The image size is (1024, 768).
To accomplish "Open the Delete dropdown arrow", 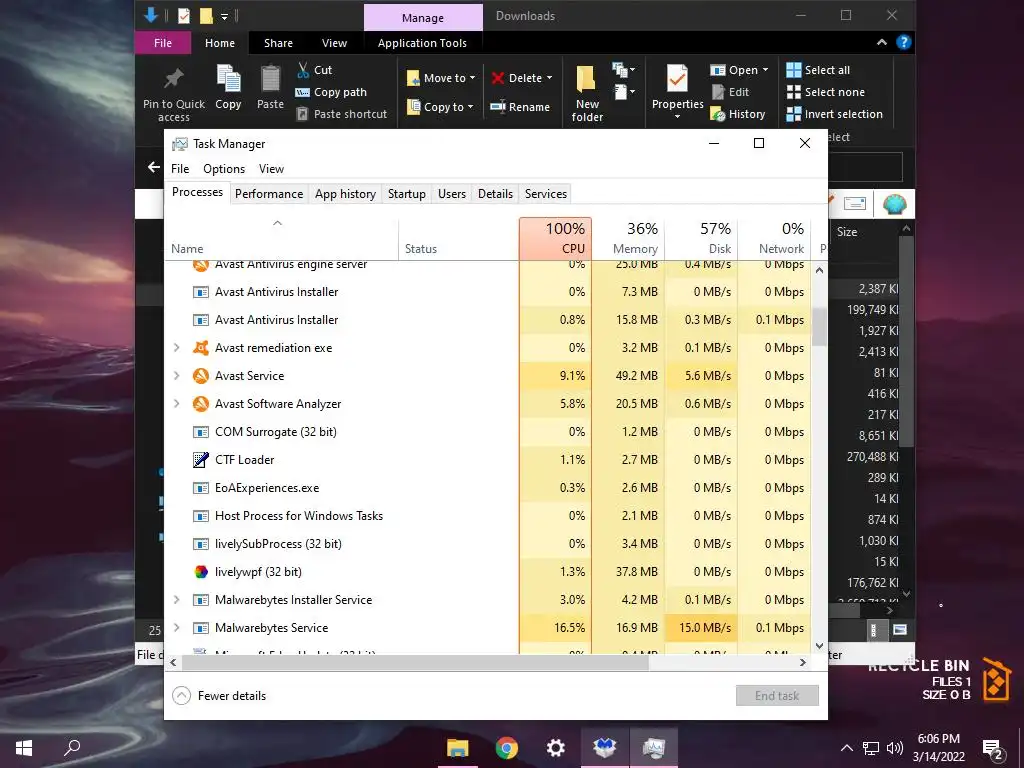I will [549, 78].
